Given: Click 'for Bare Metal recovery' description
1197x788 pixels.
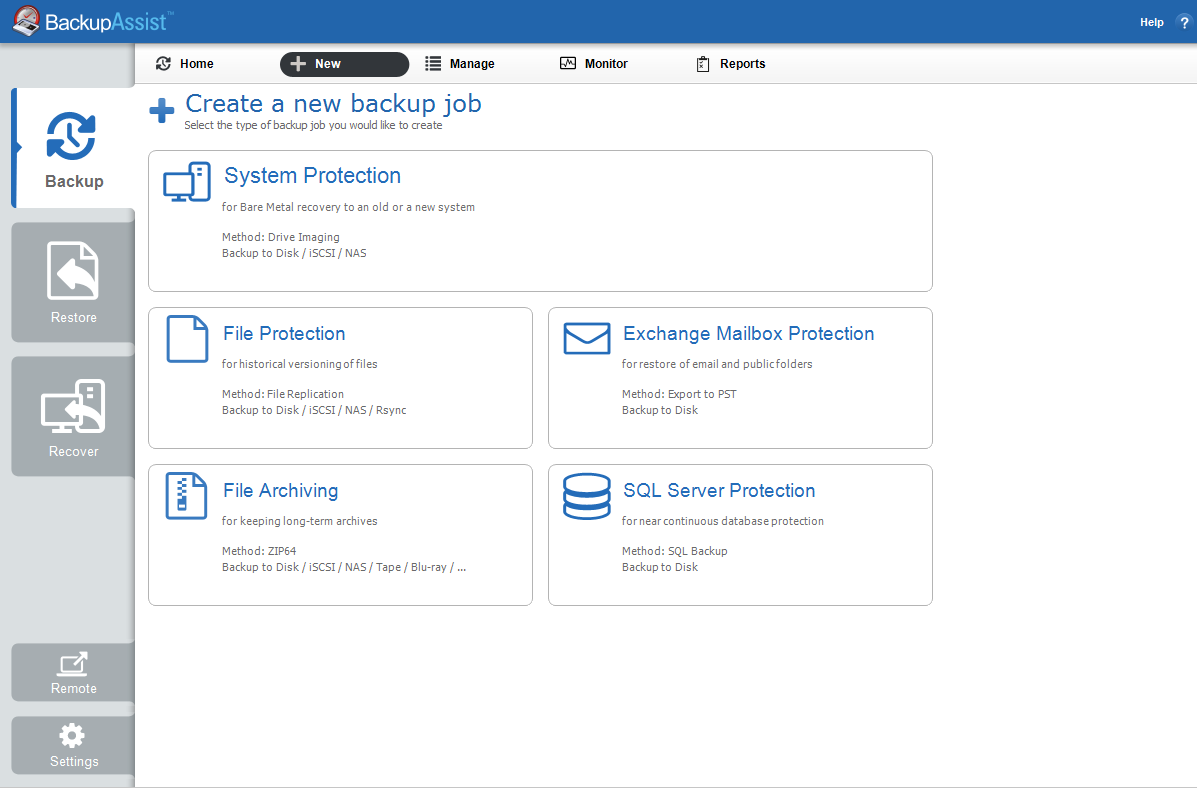Looking at the screenshot, I should 348,207.
